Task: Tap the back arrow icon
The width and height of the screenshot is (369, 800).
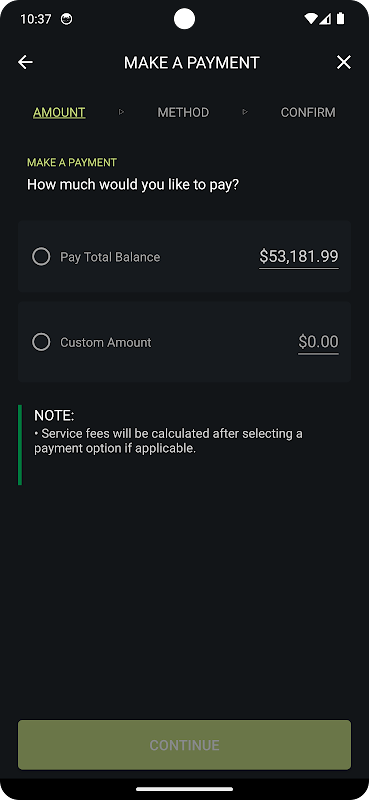Action: (x=25, y=62)
